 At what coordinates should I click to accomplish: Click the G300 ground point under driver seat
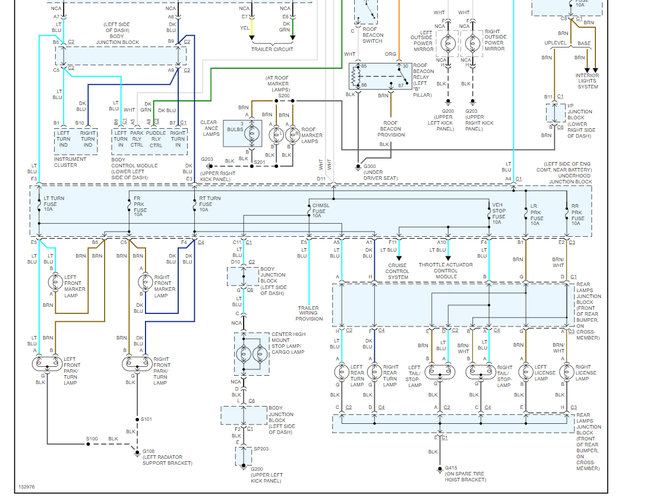pyautogui.click(x=358, y=167)
